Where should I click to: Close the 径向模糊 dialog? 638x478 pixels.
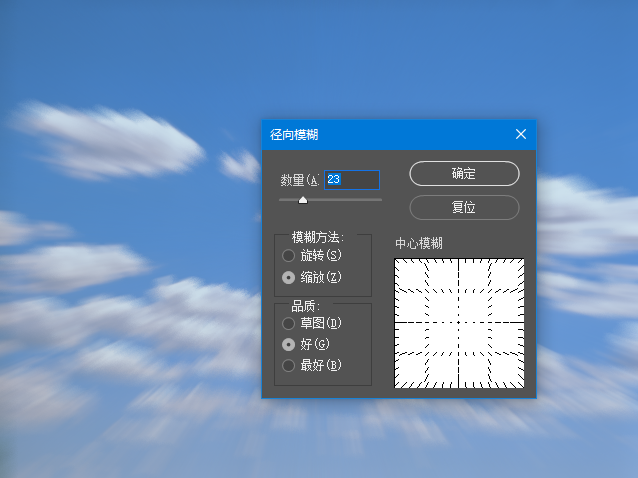[521, 134]
